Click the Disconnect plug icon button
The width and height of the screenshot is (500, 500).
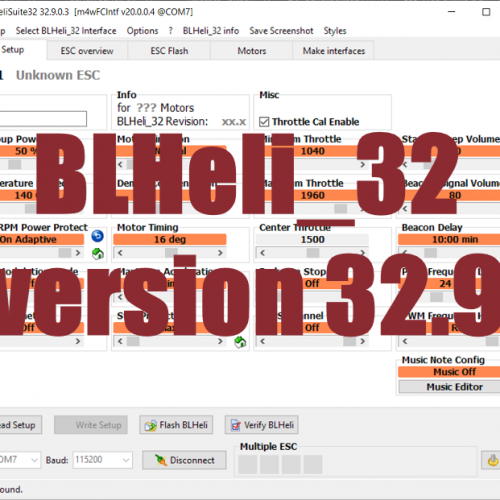coord(184,460)
